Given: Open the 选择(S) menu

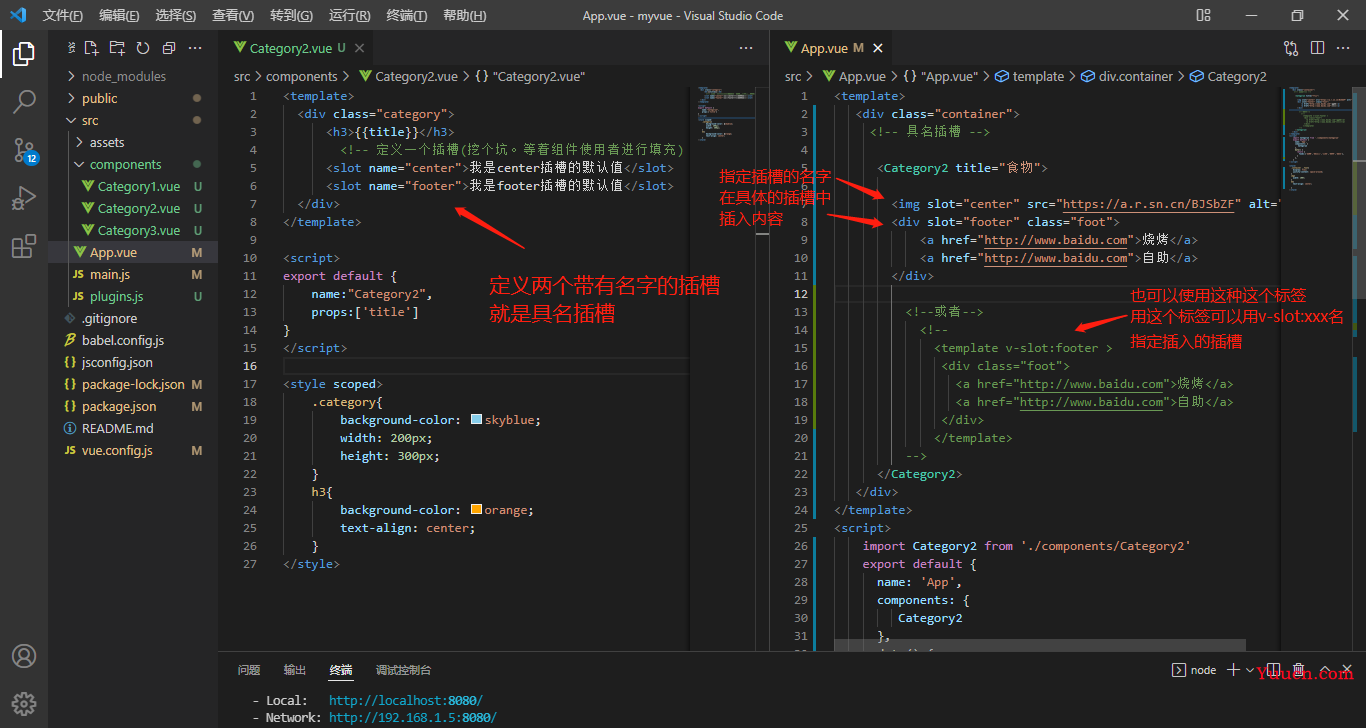Looking at the screenshot, I should (x=176, y=15).
